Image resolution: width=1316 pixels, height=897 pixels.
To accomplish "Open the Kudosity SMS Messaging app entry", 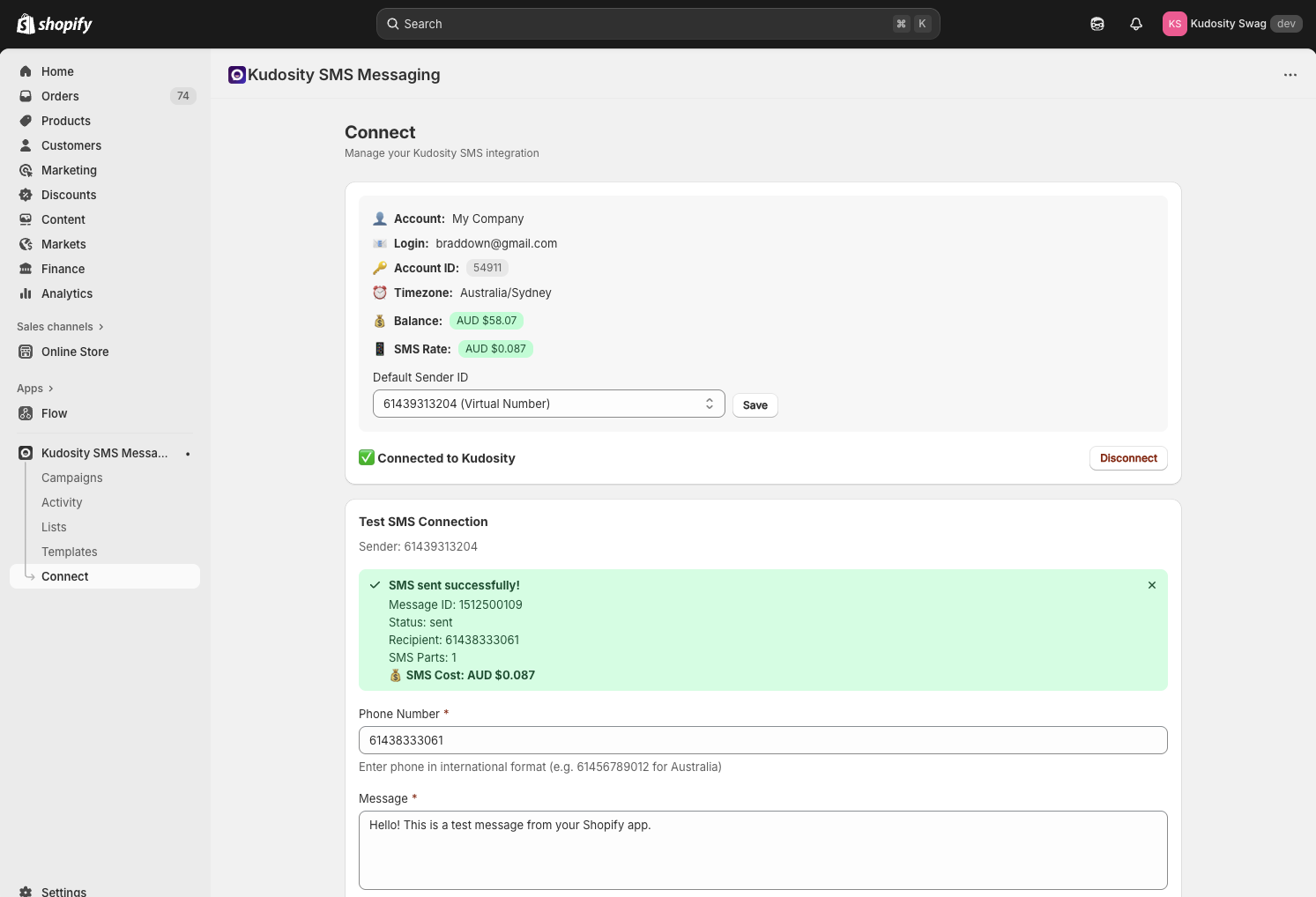I will pyautogui.click(x=105, y=453).
